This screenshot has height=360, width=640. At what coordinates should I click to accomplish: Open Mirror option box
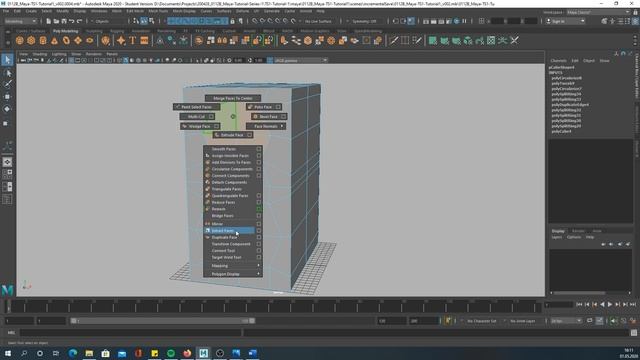click(259, 224)
